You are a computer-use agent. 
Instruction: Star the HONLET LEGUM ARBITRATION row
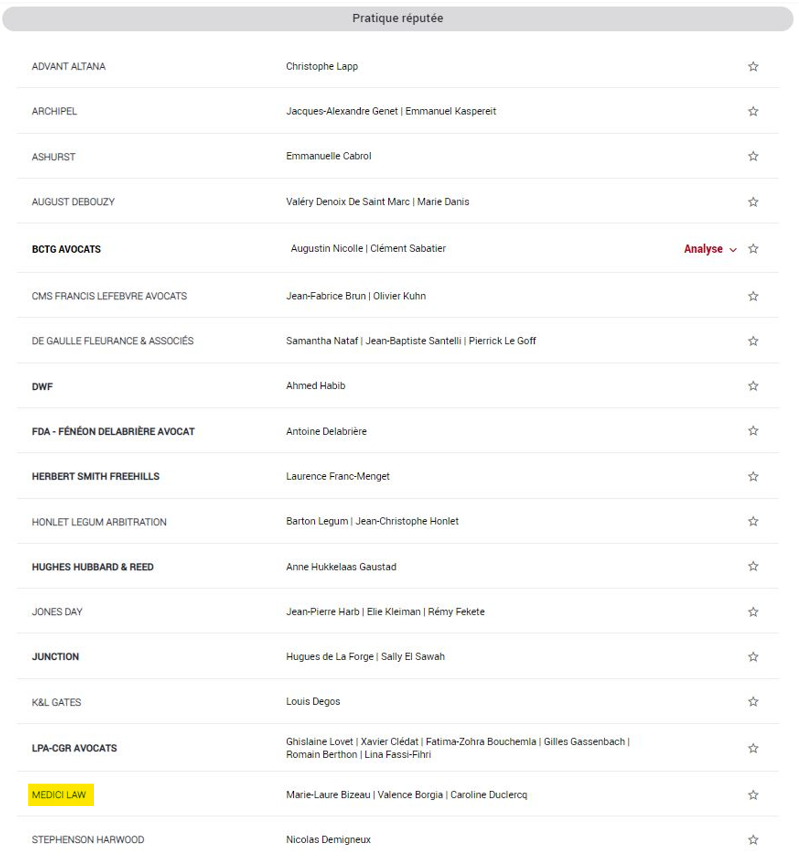click(753, 522)
